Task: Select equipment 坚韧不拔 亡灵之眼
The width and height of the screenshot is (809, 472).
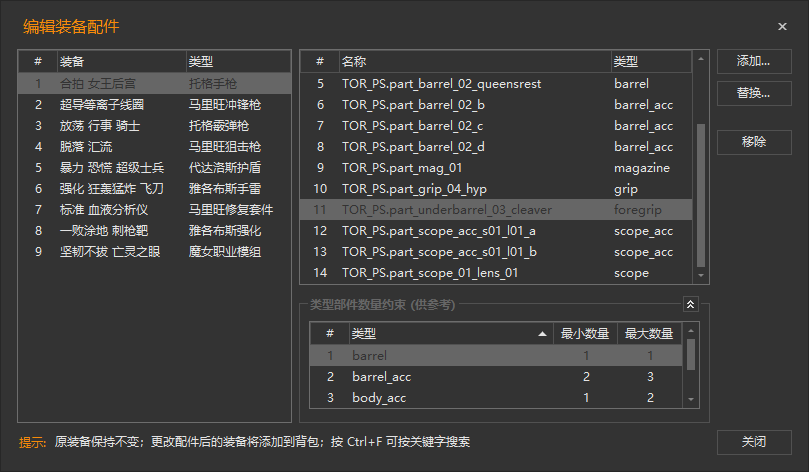Action: pyautogui.click(x=109, y=251)
